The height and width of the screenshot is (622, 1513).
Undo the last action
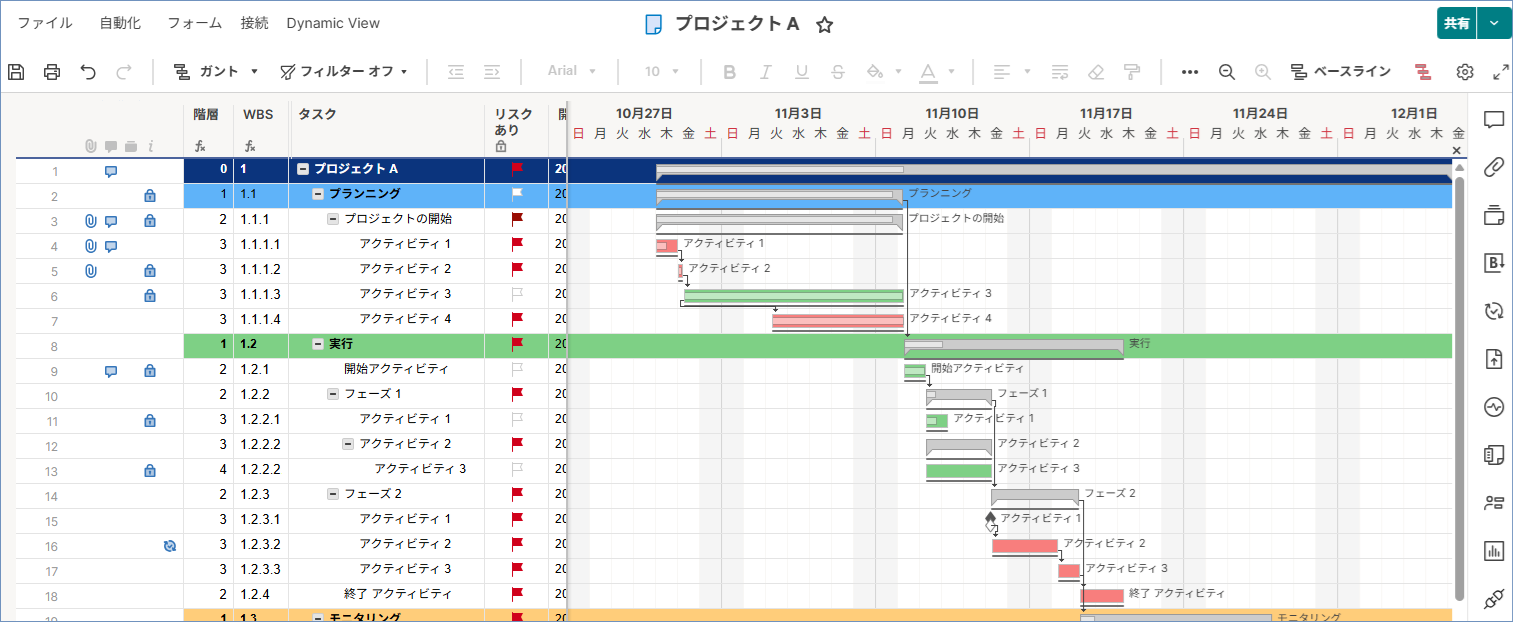pyautogui.click(x=88, y=71)
